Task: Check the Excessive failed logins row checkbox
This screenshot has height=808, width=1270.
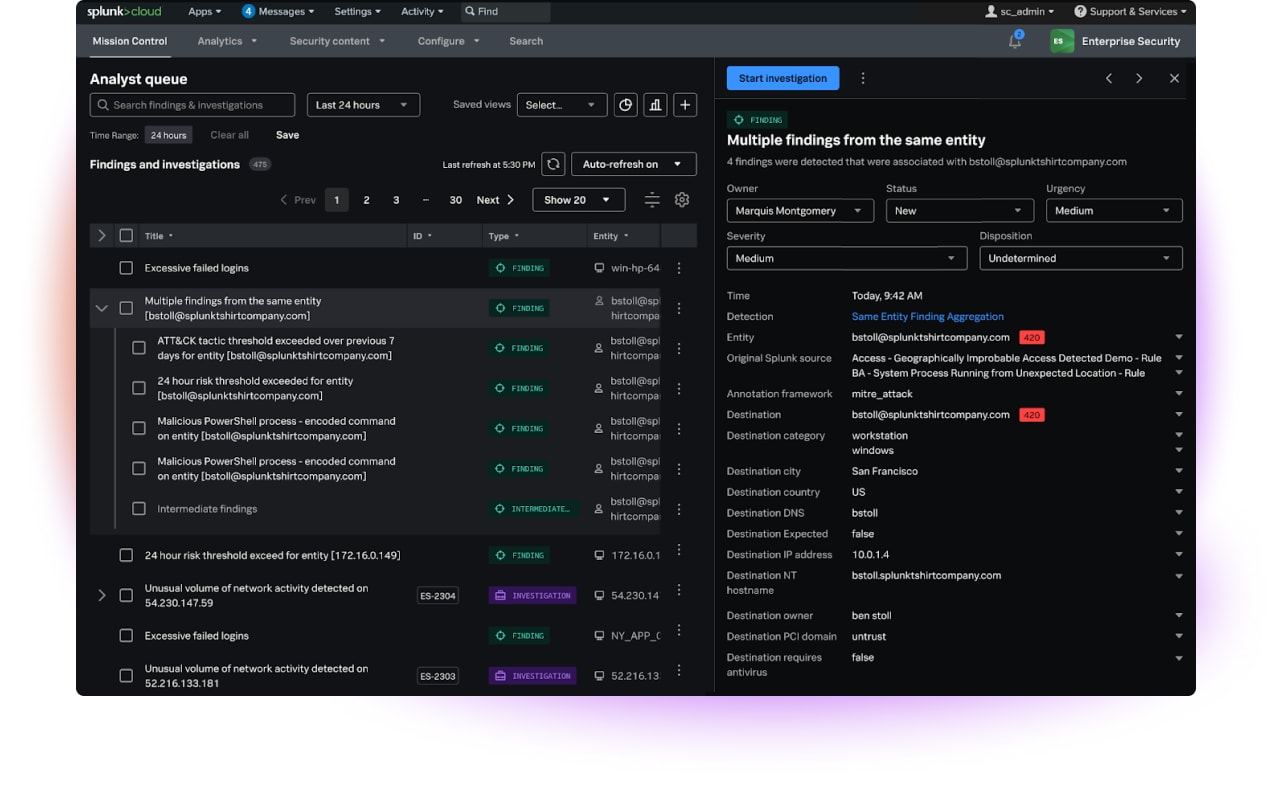Action: [x=126, y=267]
